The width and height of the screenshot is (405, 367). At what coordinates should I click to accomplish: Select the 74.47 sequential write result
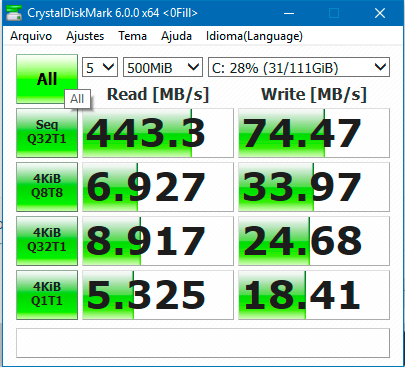[314, 133]
